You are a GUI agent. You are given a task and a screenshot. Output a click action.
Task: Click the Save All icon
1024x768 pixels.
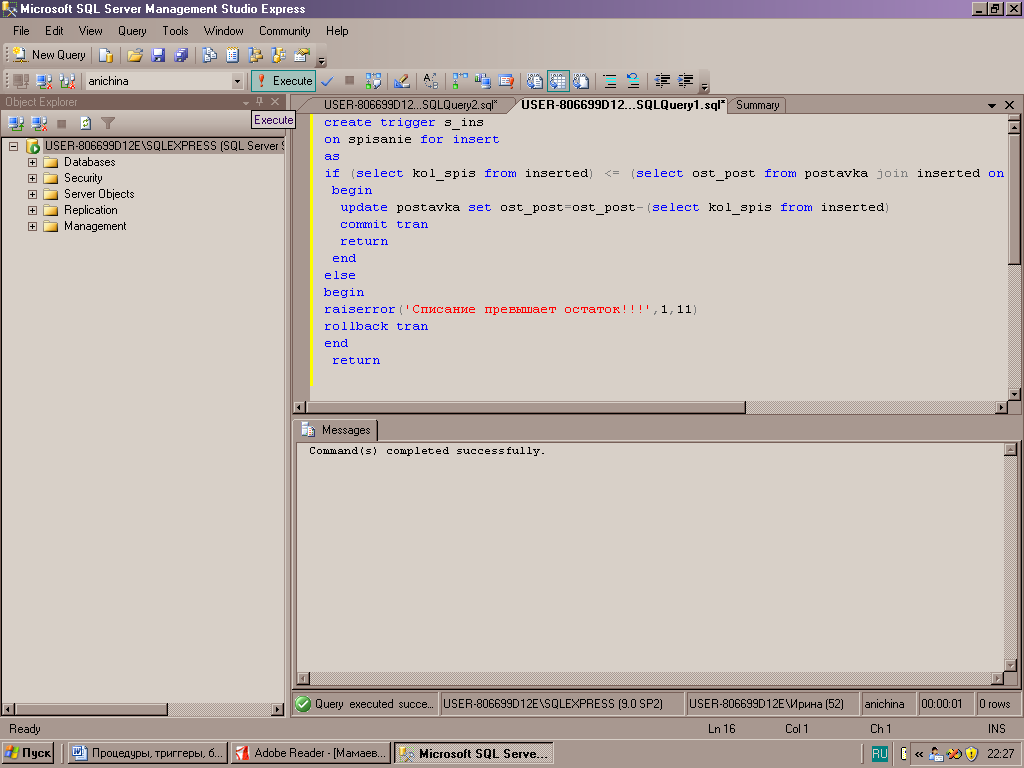pyautogui.click(x=181, y=56)
